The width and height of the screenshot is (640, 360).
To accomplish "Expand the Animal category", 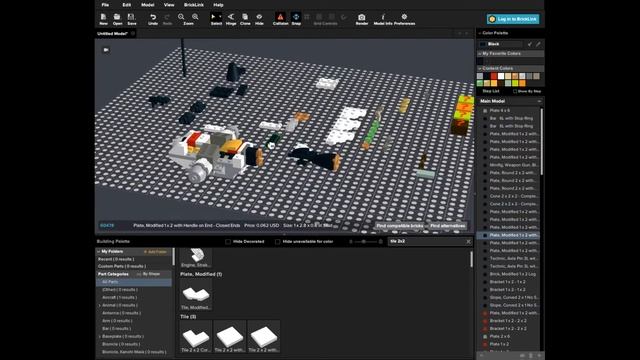I will click(100, 305).
